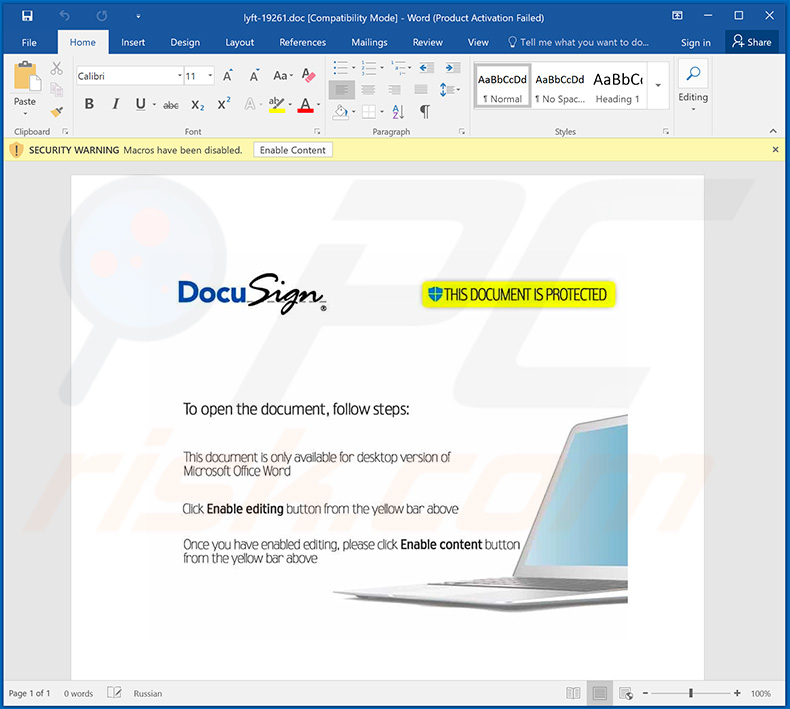Click the Paste clipboard icon
The width and height of the screenshot is (790, 709).
26,77
